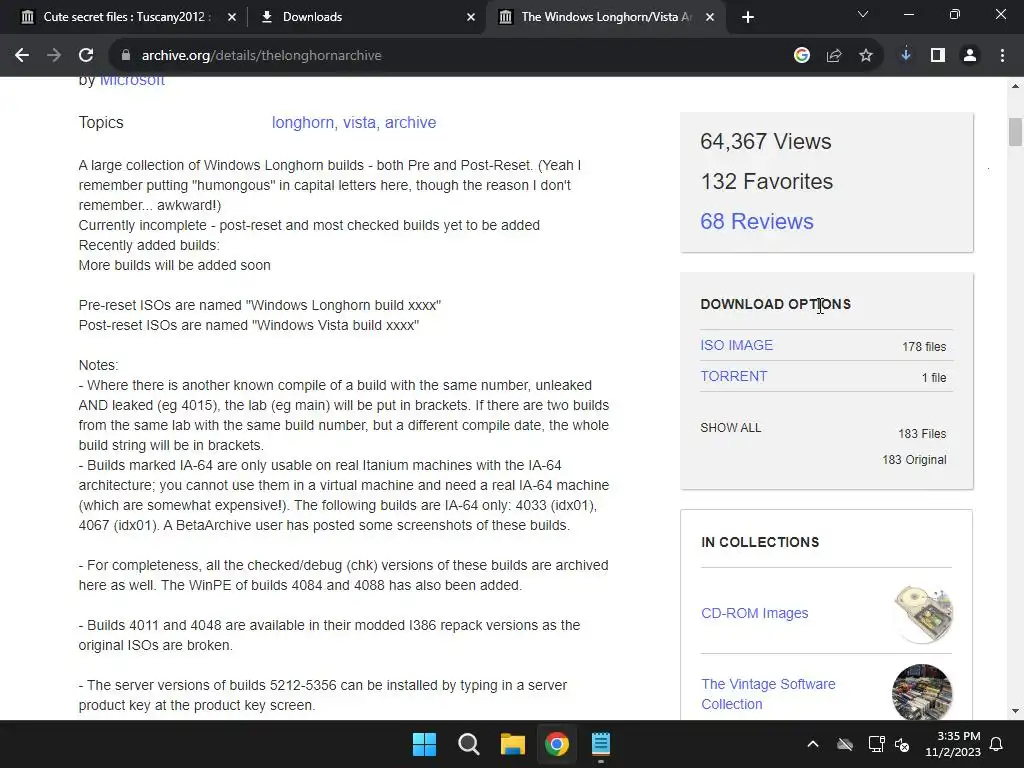Open a new browser tab
Screen dimensions: 1024x768
point(748,17)
